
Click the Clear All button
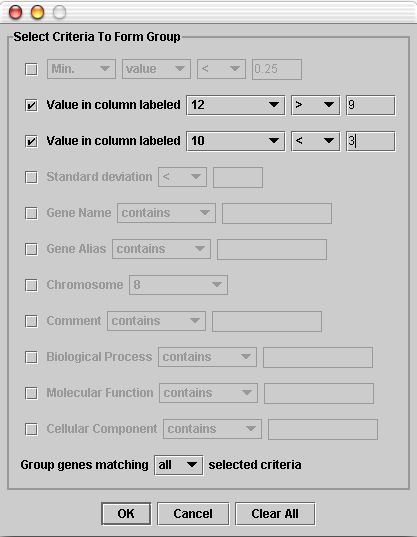pyautogui.click(x=275, y=513)
